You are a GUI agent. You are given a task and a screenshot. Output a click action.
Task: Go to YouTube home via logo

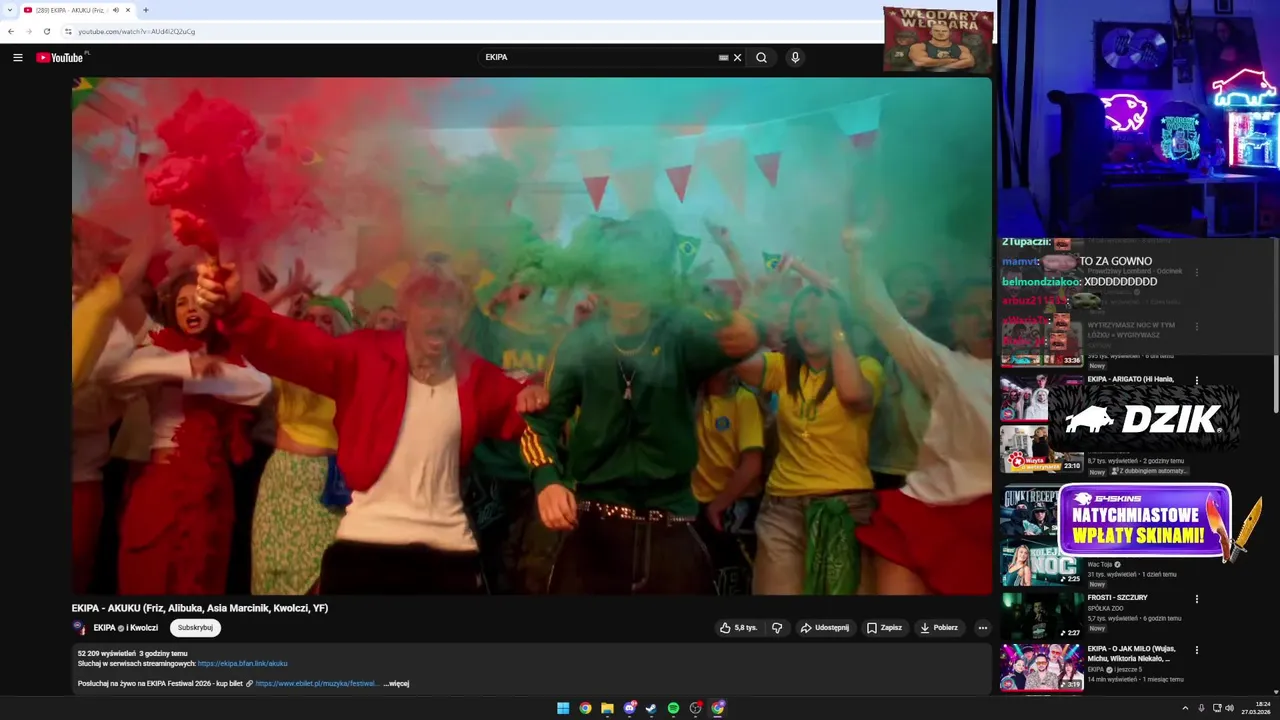pos(60,57)
